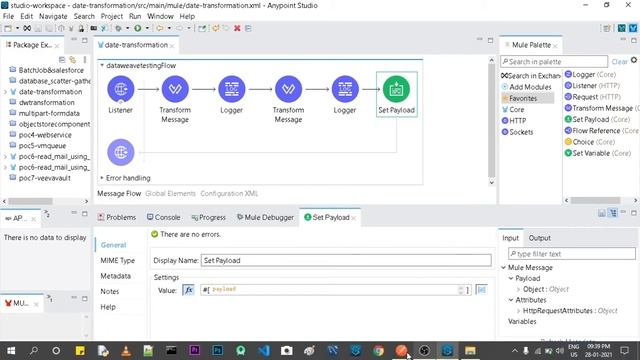Open the Mule Debugger tab

click(265, 218)
